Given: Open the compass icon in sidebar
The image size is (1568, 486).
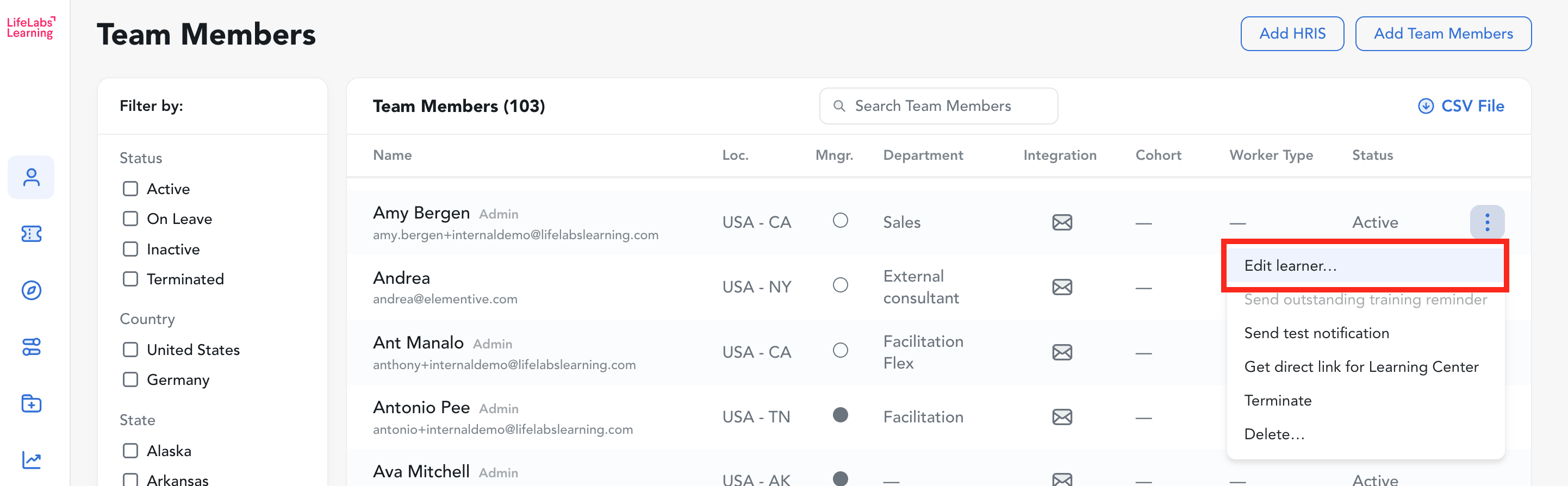Looking at the screenshot, I should [31, 290].
